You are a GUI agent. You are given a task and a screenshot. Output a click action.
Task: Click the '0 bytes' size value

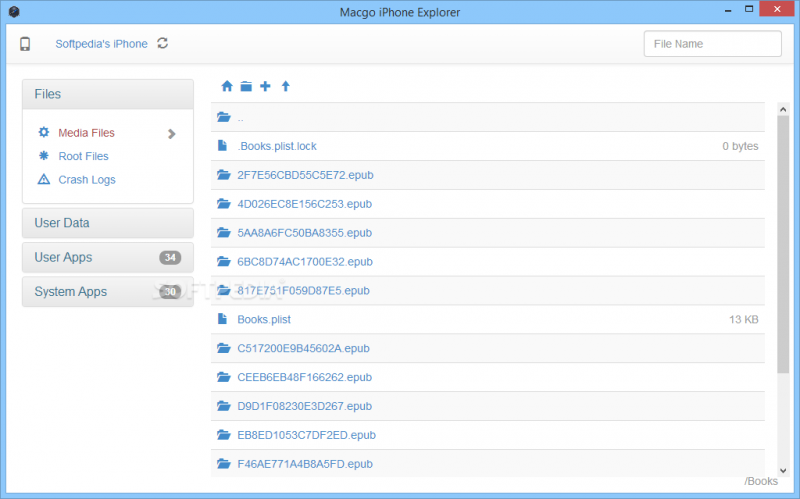740,146
